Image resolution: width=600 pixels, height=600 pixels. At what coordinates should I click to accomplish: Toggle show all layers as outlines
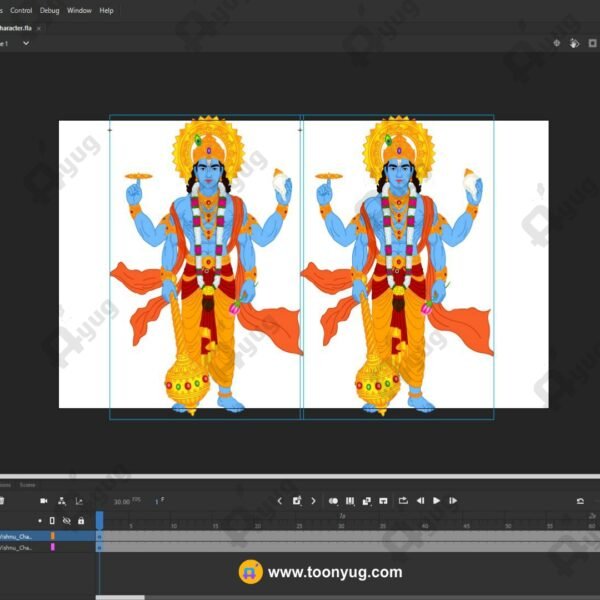52,521
